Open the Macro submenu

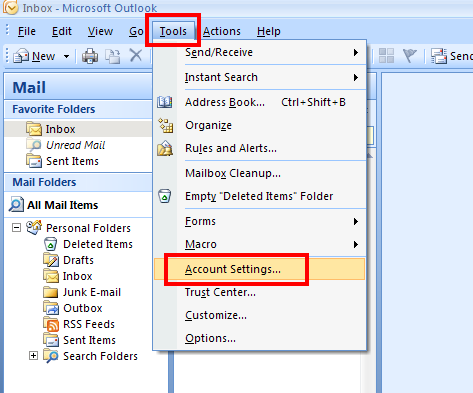click(259, 244)
